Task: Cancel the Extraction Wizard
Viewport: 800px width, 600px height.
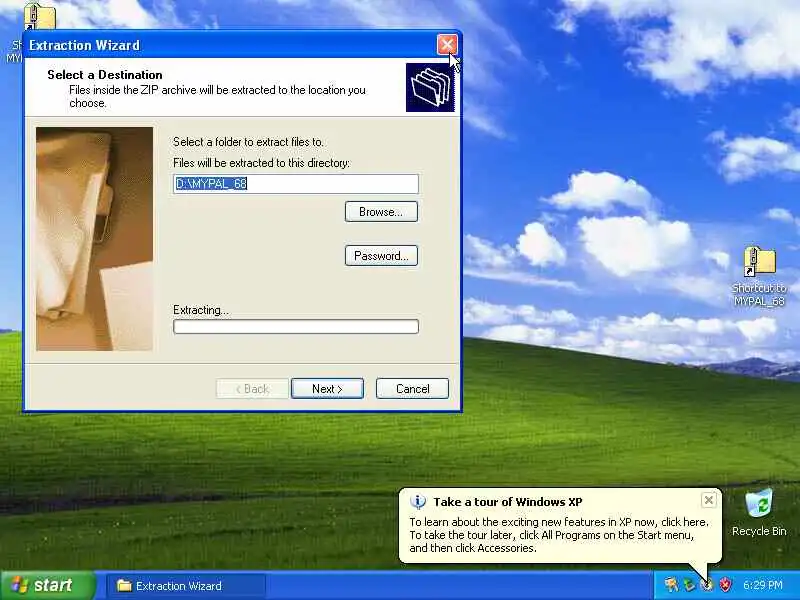Action: (x=412, y=389)
